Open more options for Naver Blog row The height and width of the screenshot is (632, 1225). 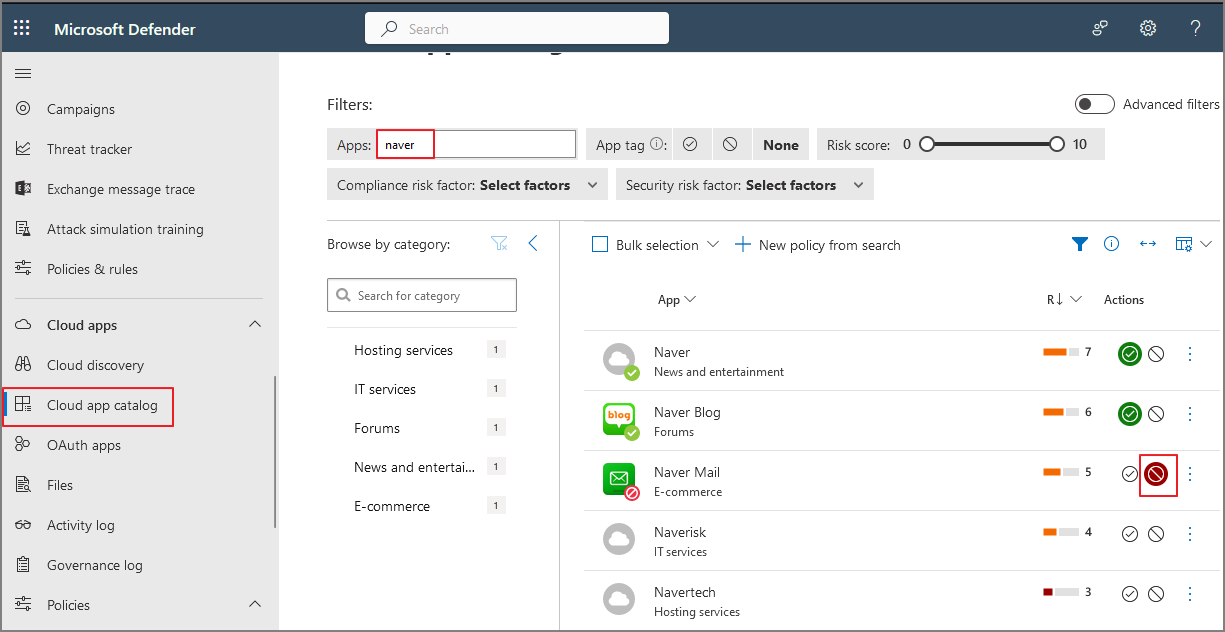tap(1190, 414)
